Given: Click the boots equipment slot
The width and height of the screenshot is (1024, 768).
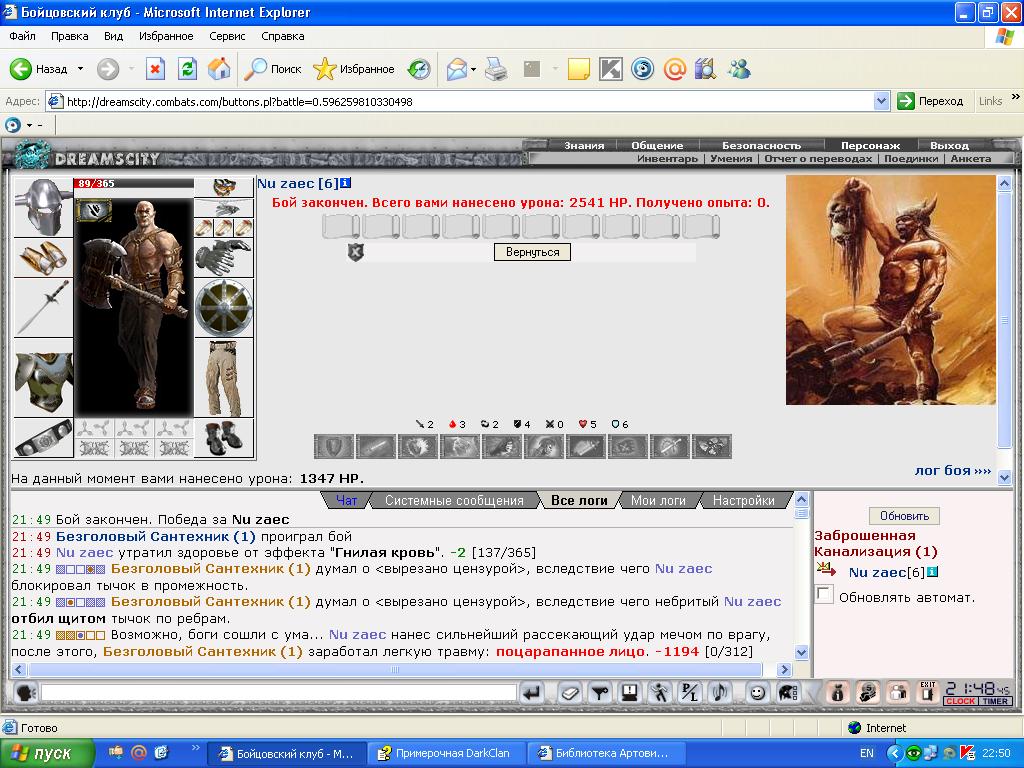Looking at the screenshot, I should (x=223, y=438).
